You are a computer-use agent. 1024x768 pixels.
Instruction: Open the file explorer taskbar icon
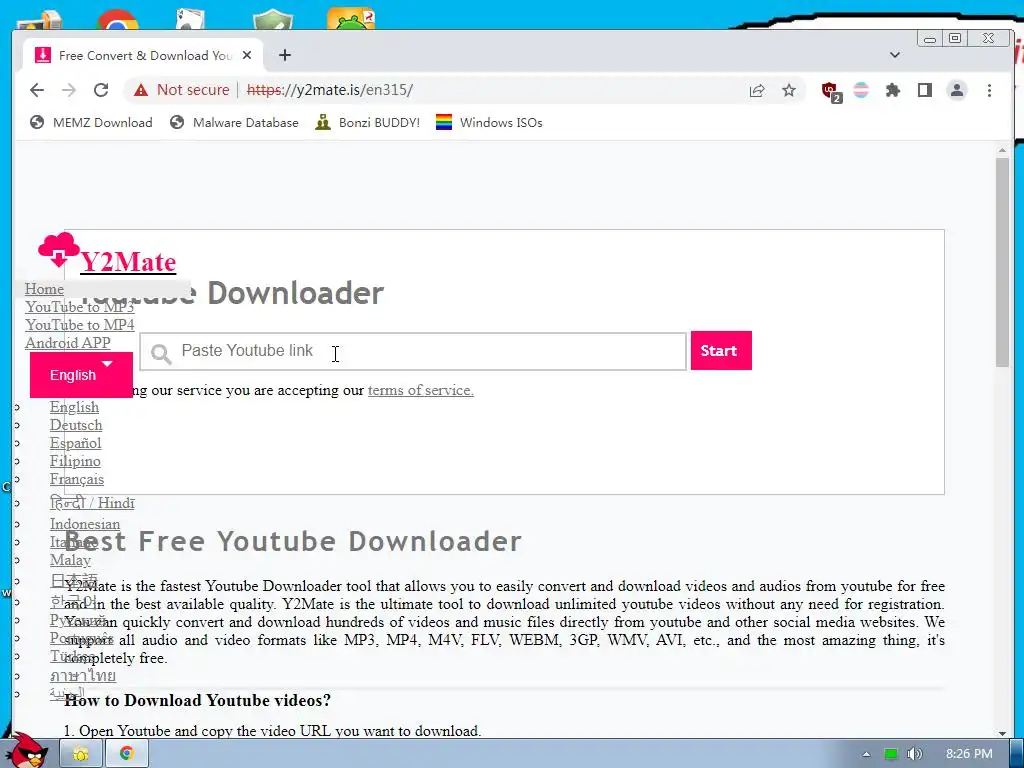coord(80,754)
